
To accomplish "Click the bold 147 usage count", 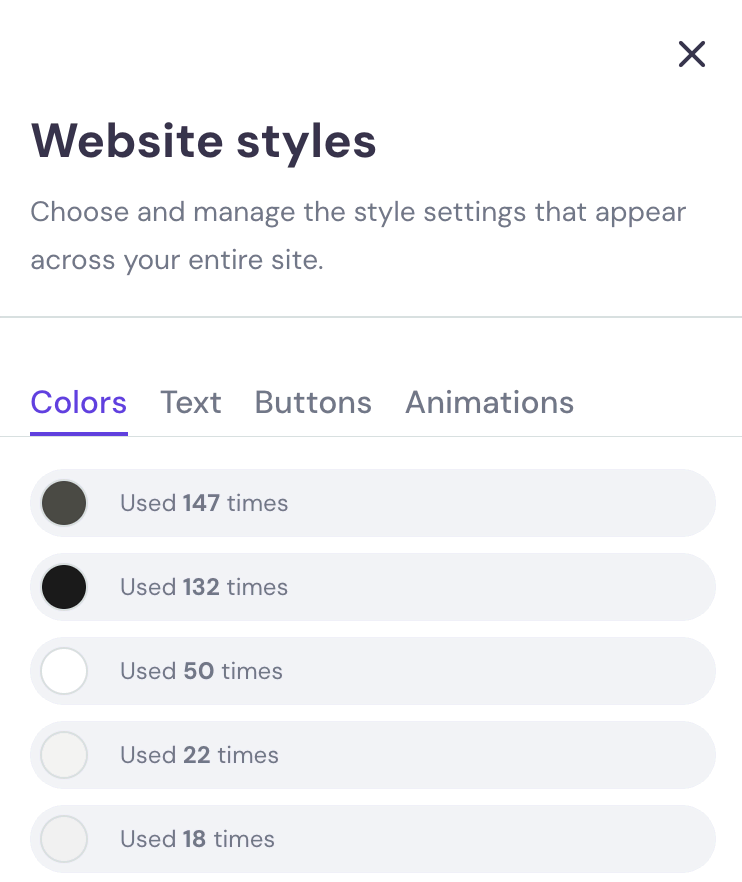I will point(201,503).
